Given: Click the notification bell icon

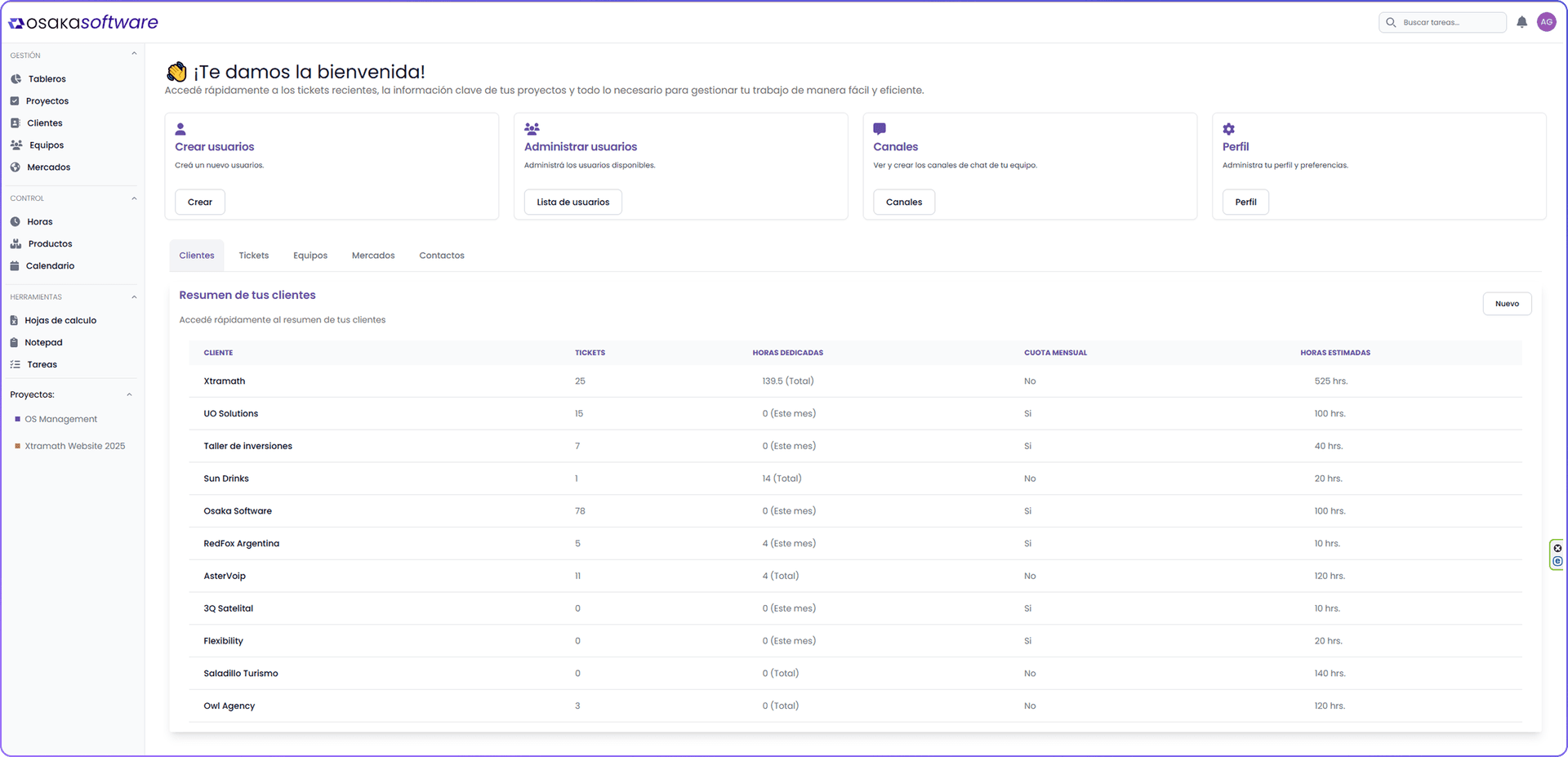Looking at the screenshot, I should tap(1521, 23).
